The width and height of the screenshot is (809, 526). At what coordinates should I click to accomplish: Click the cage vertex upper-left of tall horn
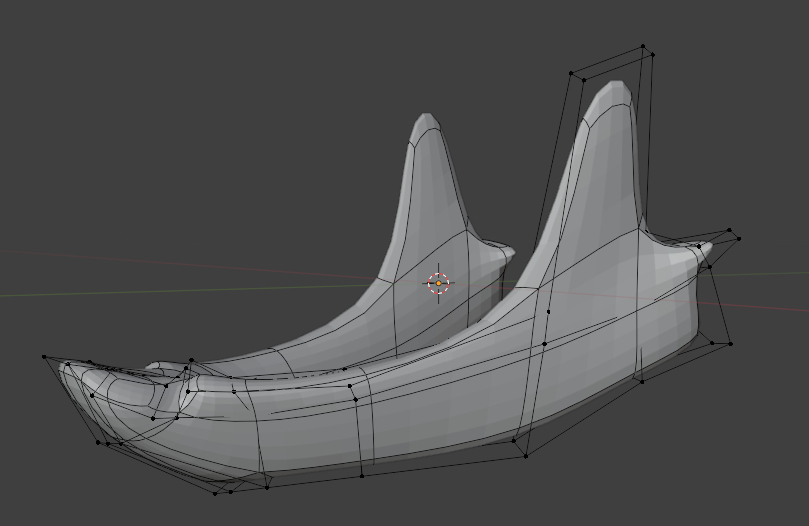pyautogui.click(x=571, y=73)
